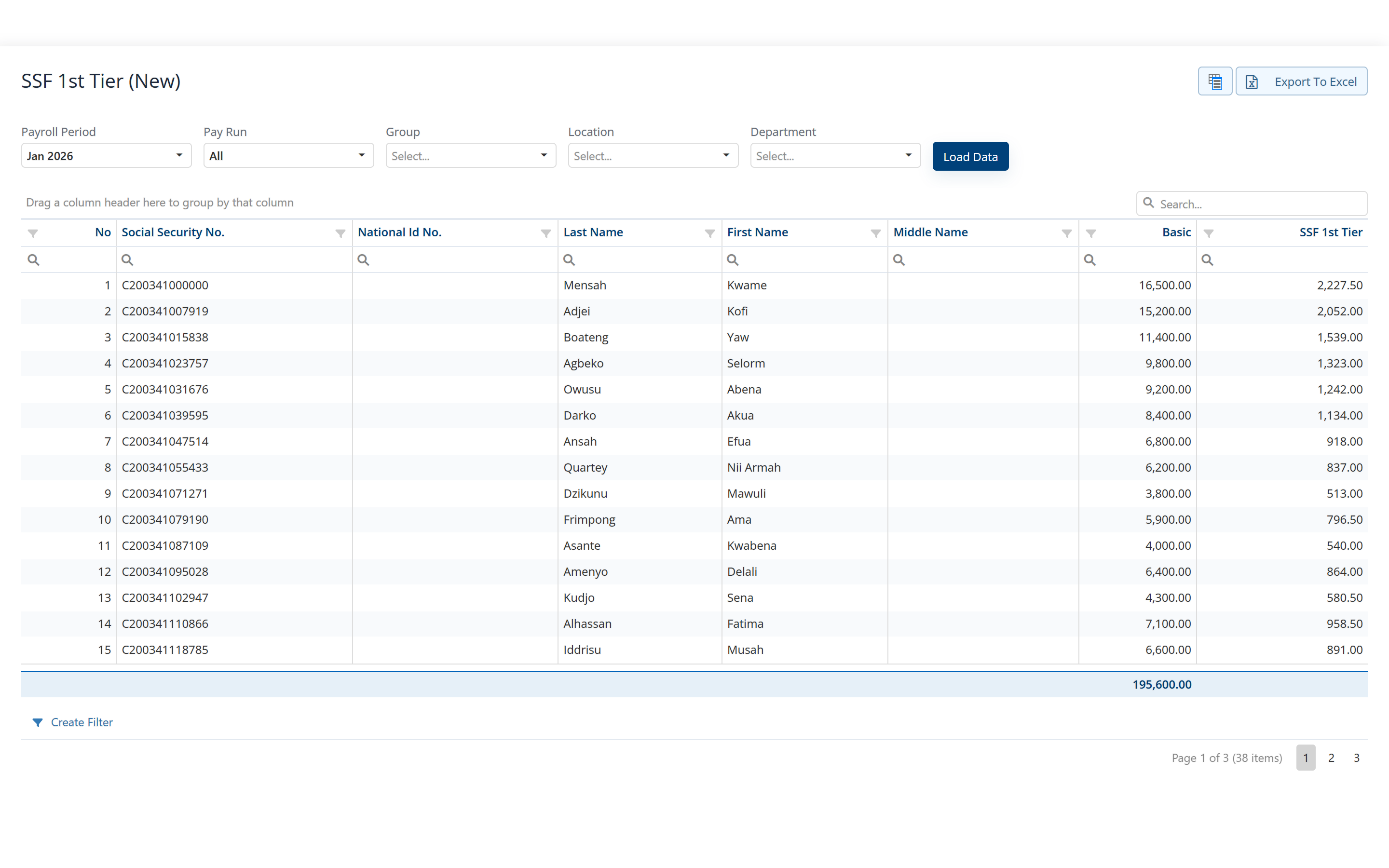
Task: Open the column chooser icon
Action: pos(1214,81)
